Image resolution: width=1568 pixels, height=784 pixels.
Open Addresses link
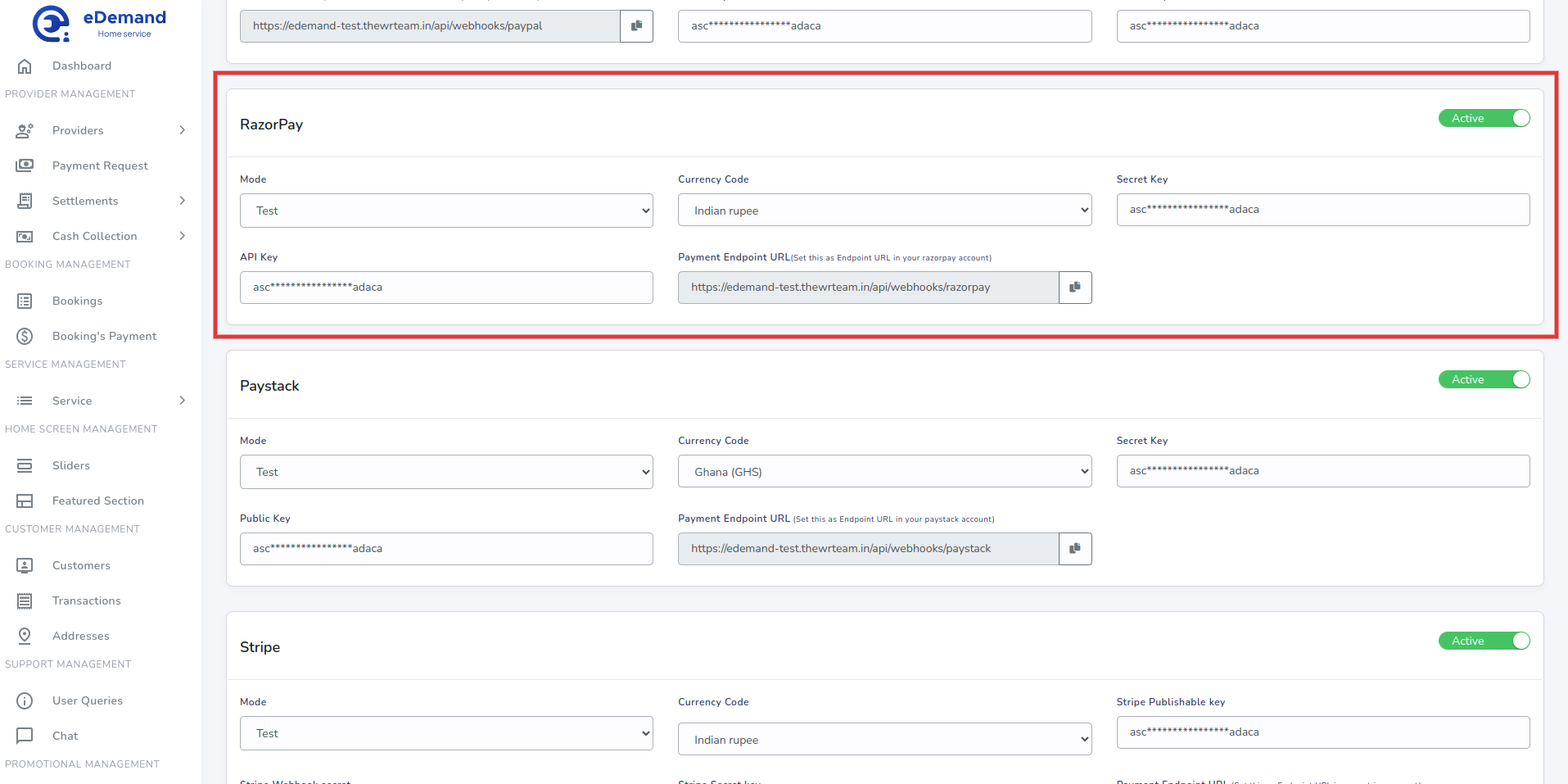80,636
